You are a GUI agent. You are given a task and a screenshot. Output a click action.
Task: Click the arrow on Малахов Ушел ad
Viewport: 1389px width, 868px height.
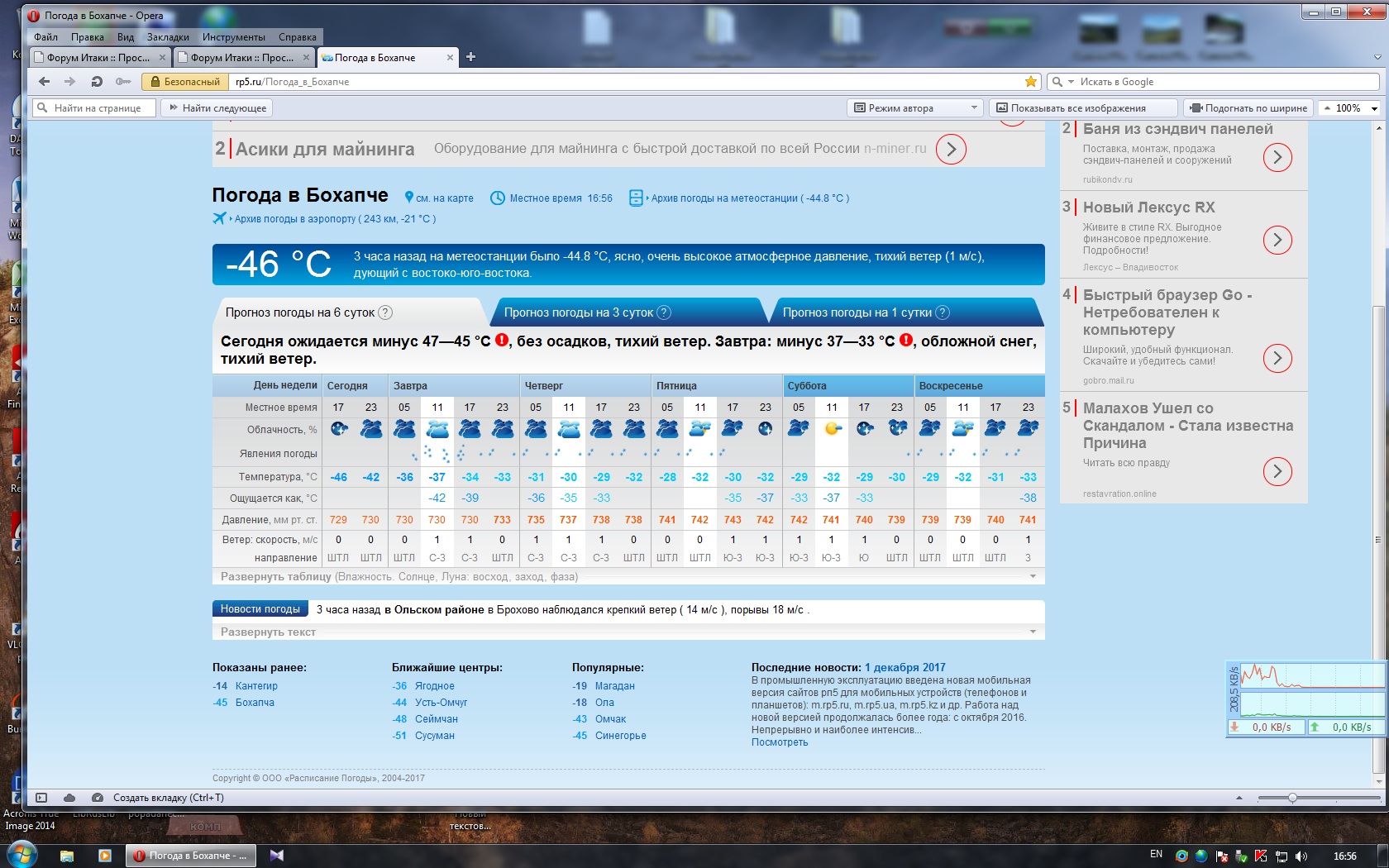coord(1277,471)
